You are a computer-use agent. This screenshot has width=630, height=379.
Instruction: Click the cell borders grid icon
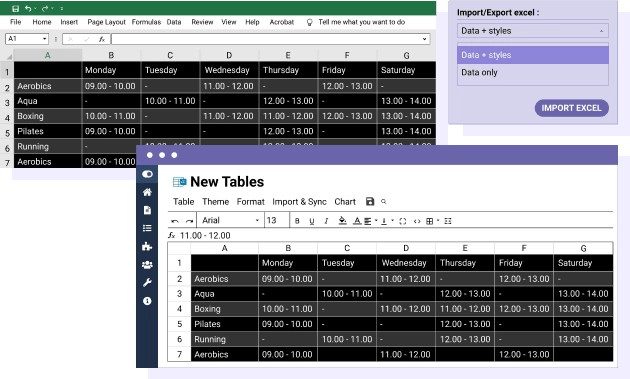click(x=430, y=221)
